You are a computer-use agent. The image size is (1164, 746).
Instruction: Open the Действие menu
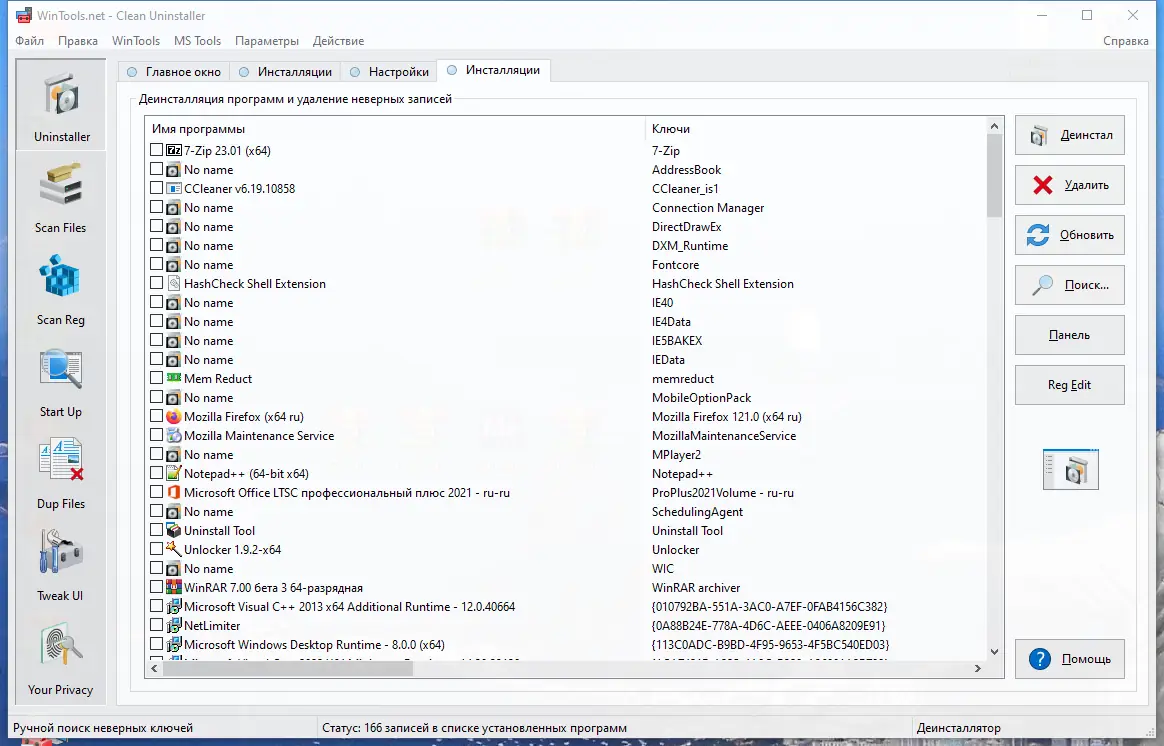[339, 41]
